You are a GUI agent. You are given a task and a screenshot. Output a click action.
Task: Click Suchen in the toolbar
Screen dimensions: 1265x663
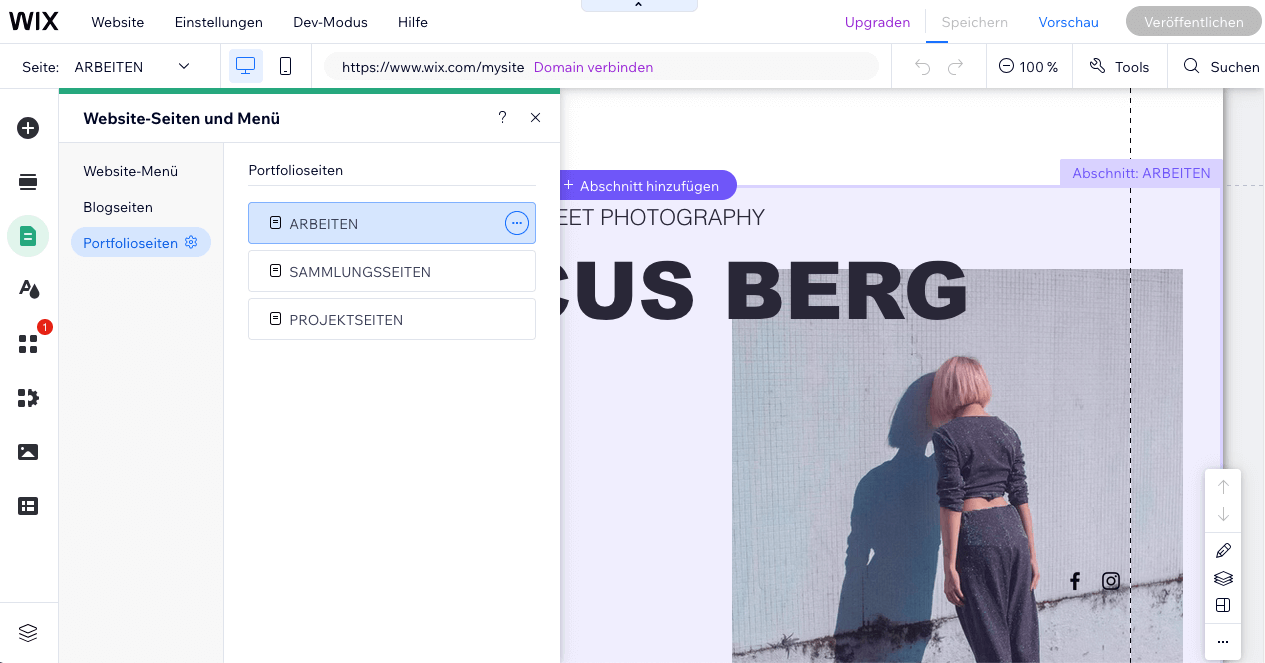point(1221,67)
